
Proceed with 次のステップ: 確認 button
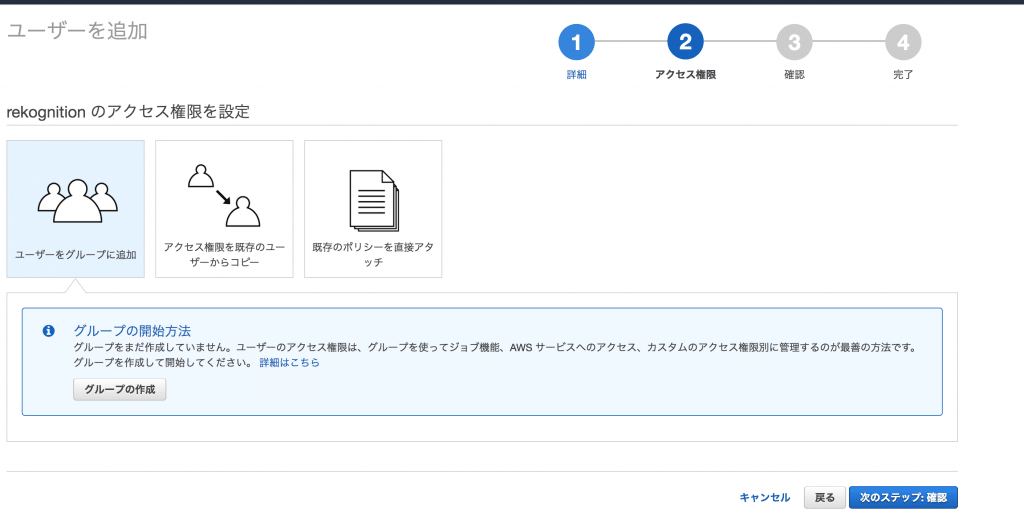pyautogui.click(x=903, y=497)
